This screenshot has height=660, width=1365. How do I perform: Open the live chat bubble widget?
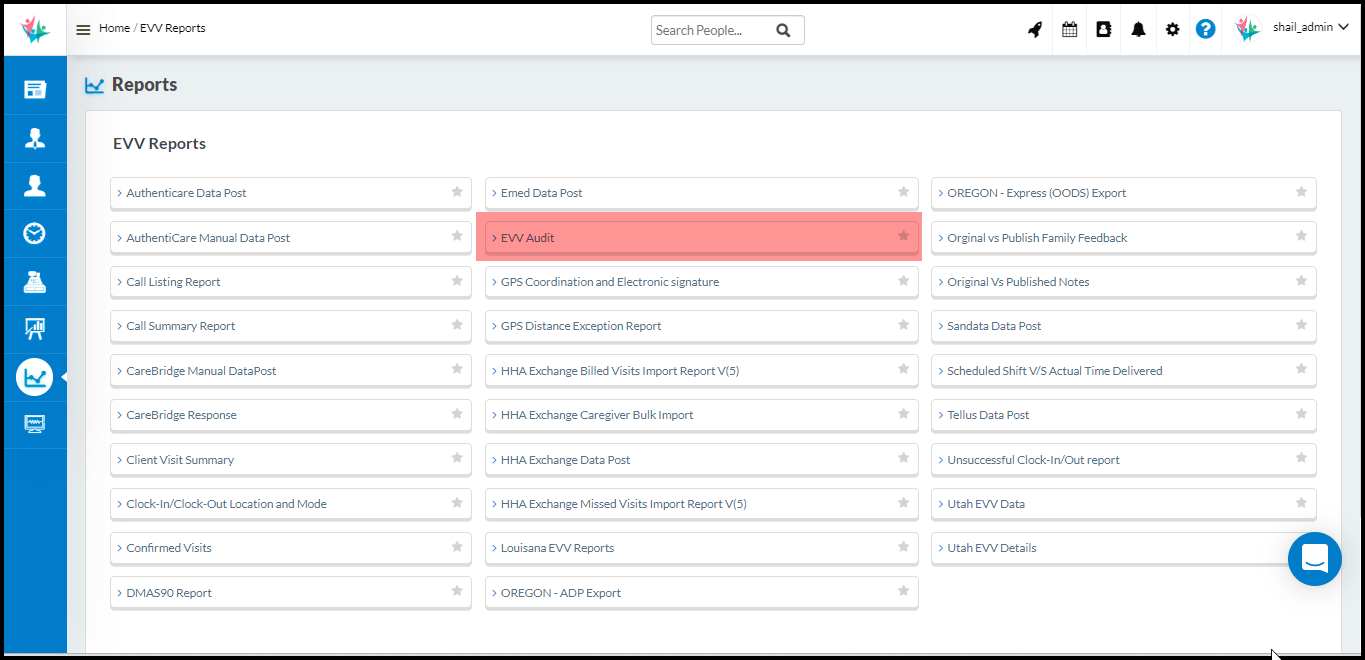1314,559
